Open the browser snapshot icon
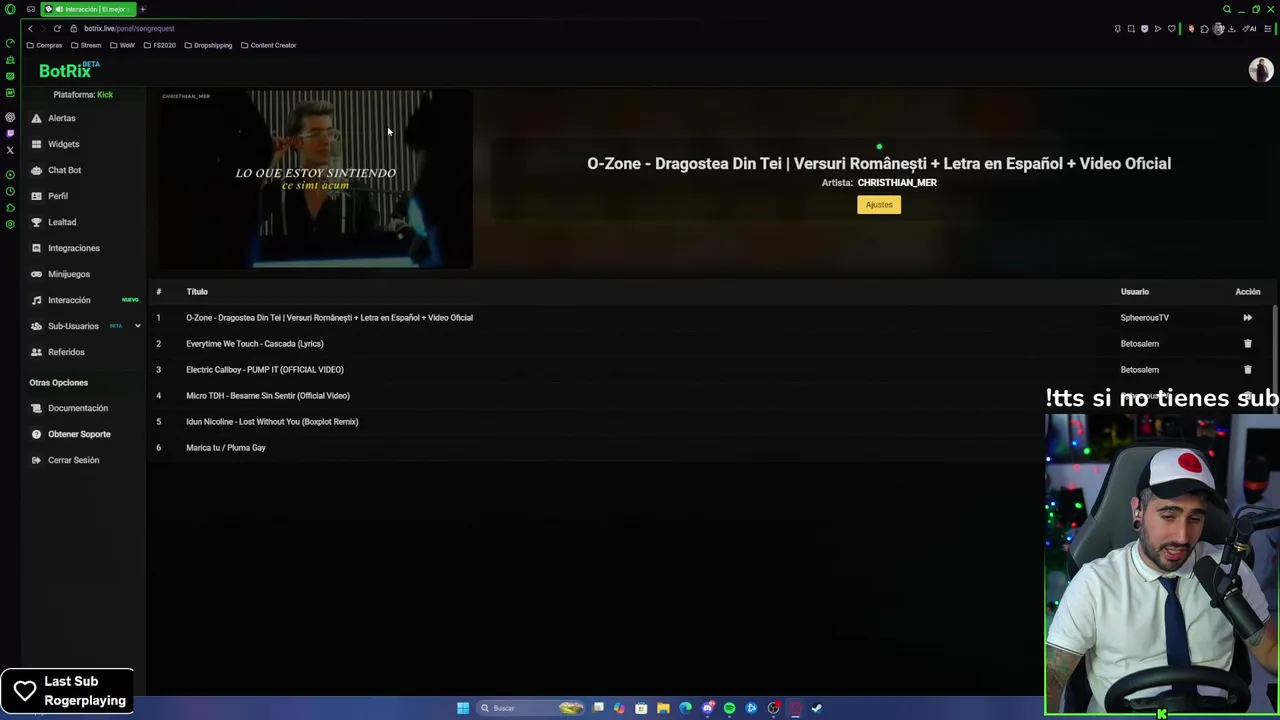The height and width of the screenshot is (720, 1280). [x=1131, y=29]
